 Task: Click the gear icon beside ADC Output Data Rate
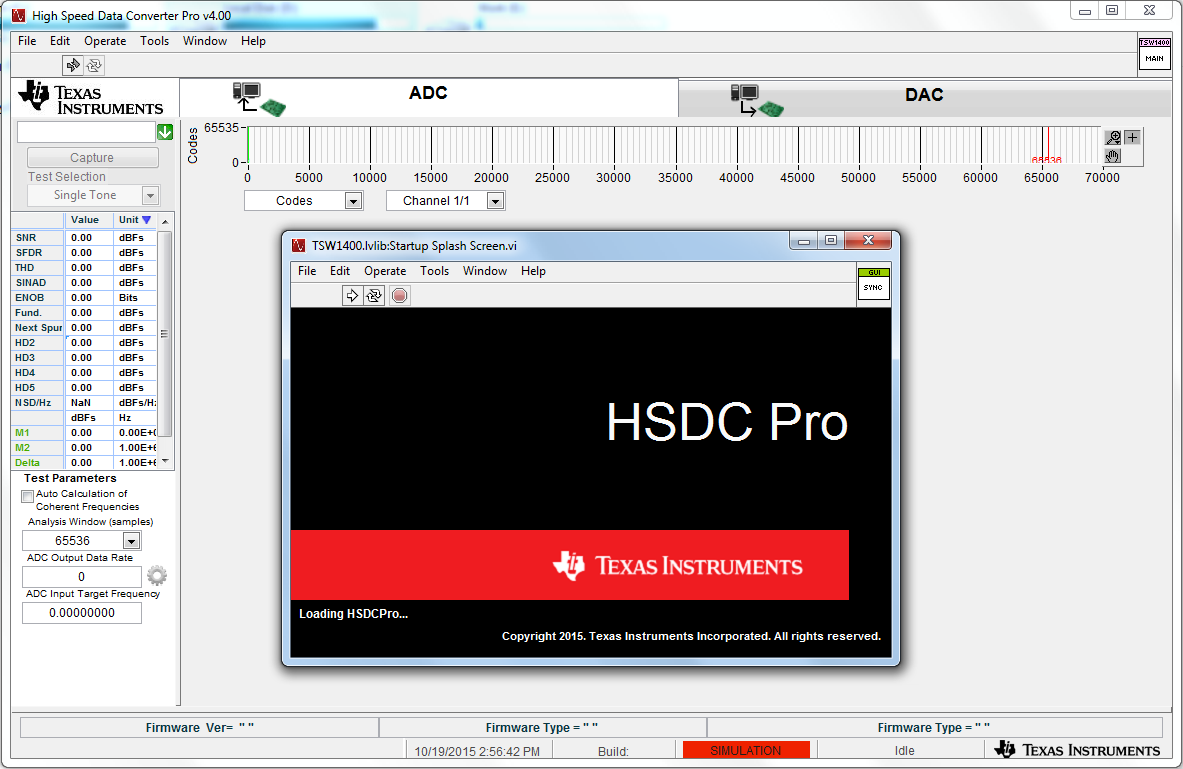[157, 576]
